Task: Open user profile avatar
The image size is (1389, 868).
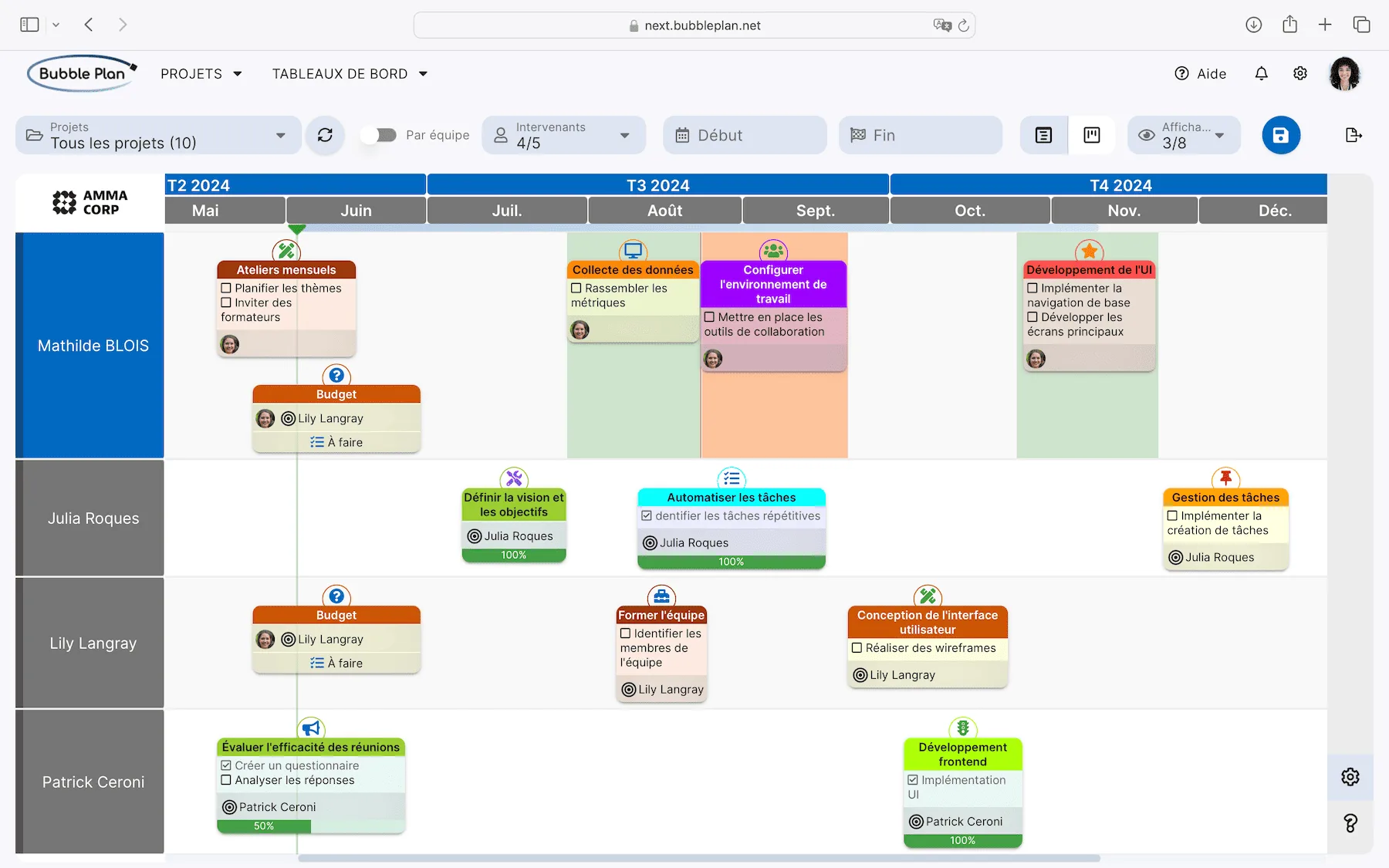Action: point(1344,73)
